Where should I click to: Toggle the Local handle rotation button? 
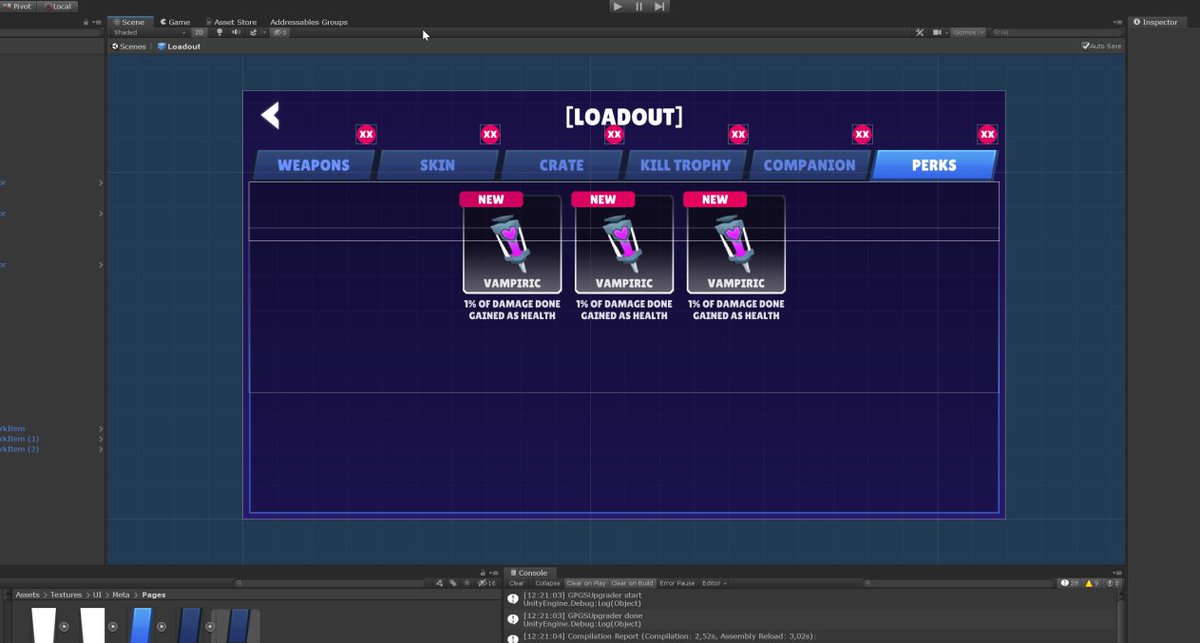point(57,6)
